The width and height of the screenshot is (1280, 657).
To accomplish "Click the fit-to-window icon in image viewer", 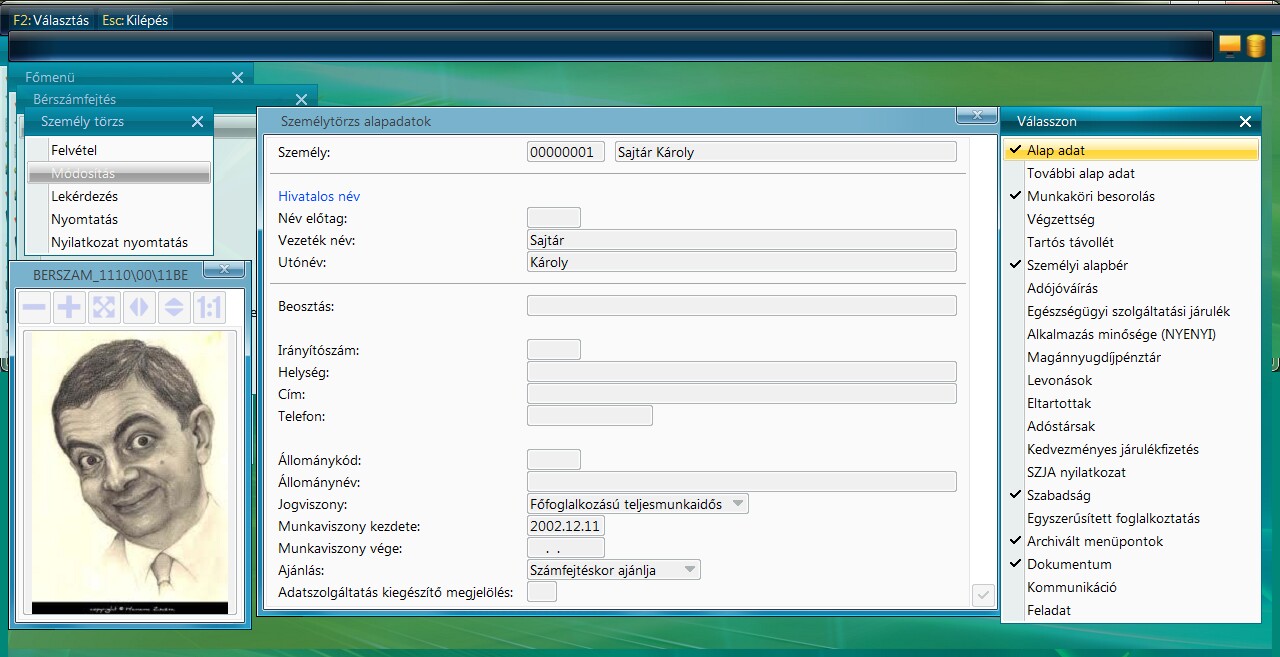I will point(104,308).
